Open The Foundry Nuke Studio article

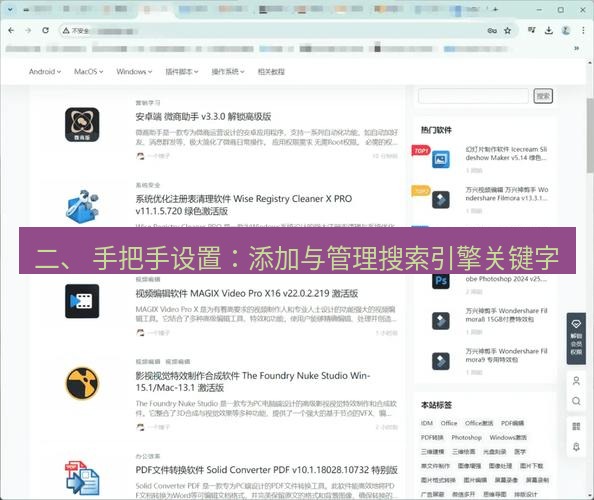coord(253,381)
